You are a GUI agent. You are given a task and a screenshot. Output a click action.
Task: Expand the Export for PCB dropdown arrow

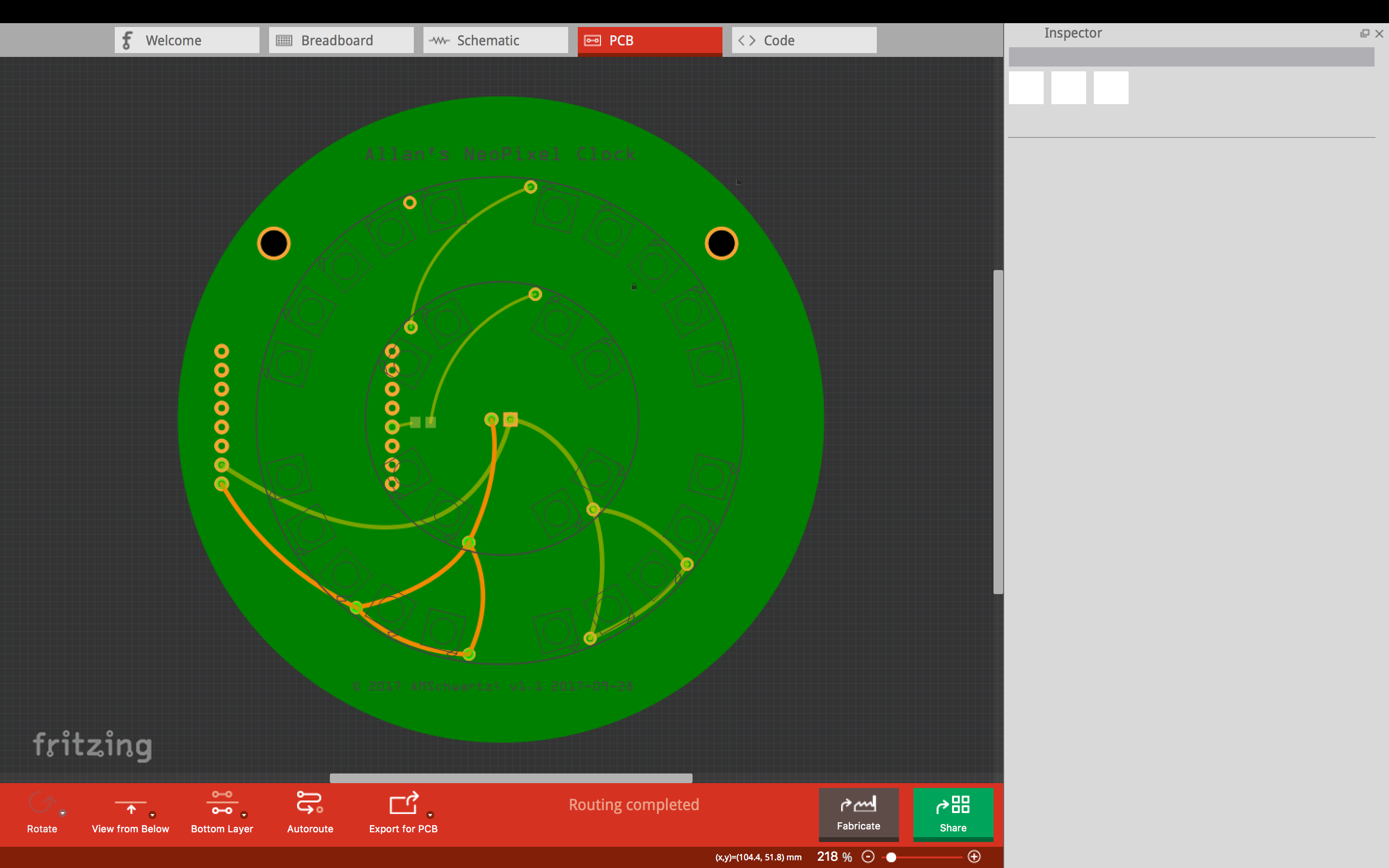point(430,814)
